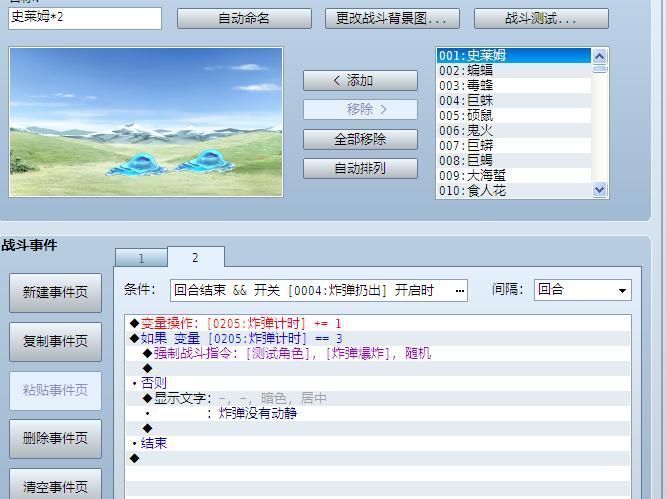Select 如果 变量 炸弹计时 == 3 line

378,338
